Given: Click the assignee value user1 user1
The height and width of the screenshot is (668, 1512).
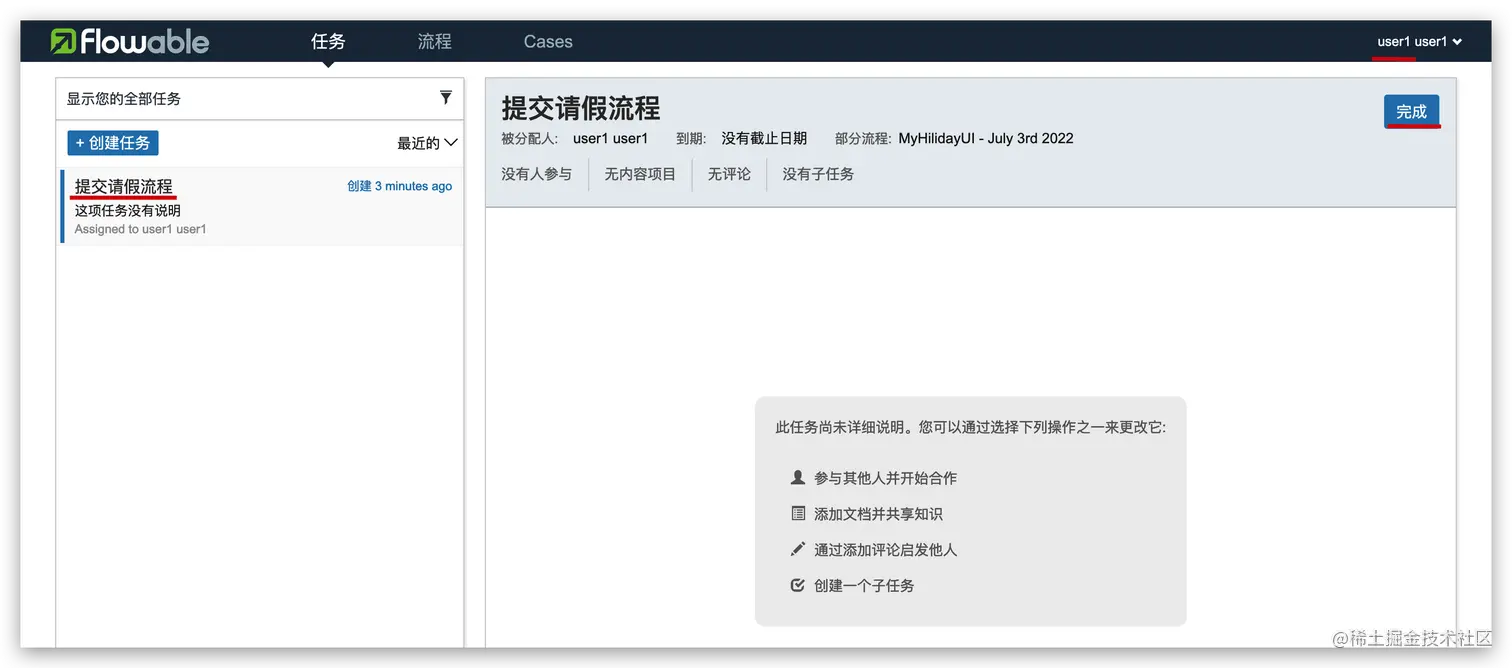Looking at the screenshot, I should click(x=610, y=138).
